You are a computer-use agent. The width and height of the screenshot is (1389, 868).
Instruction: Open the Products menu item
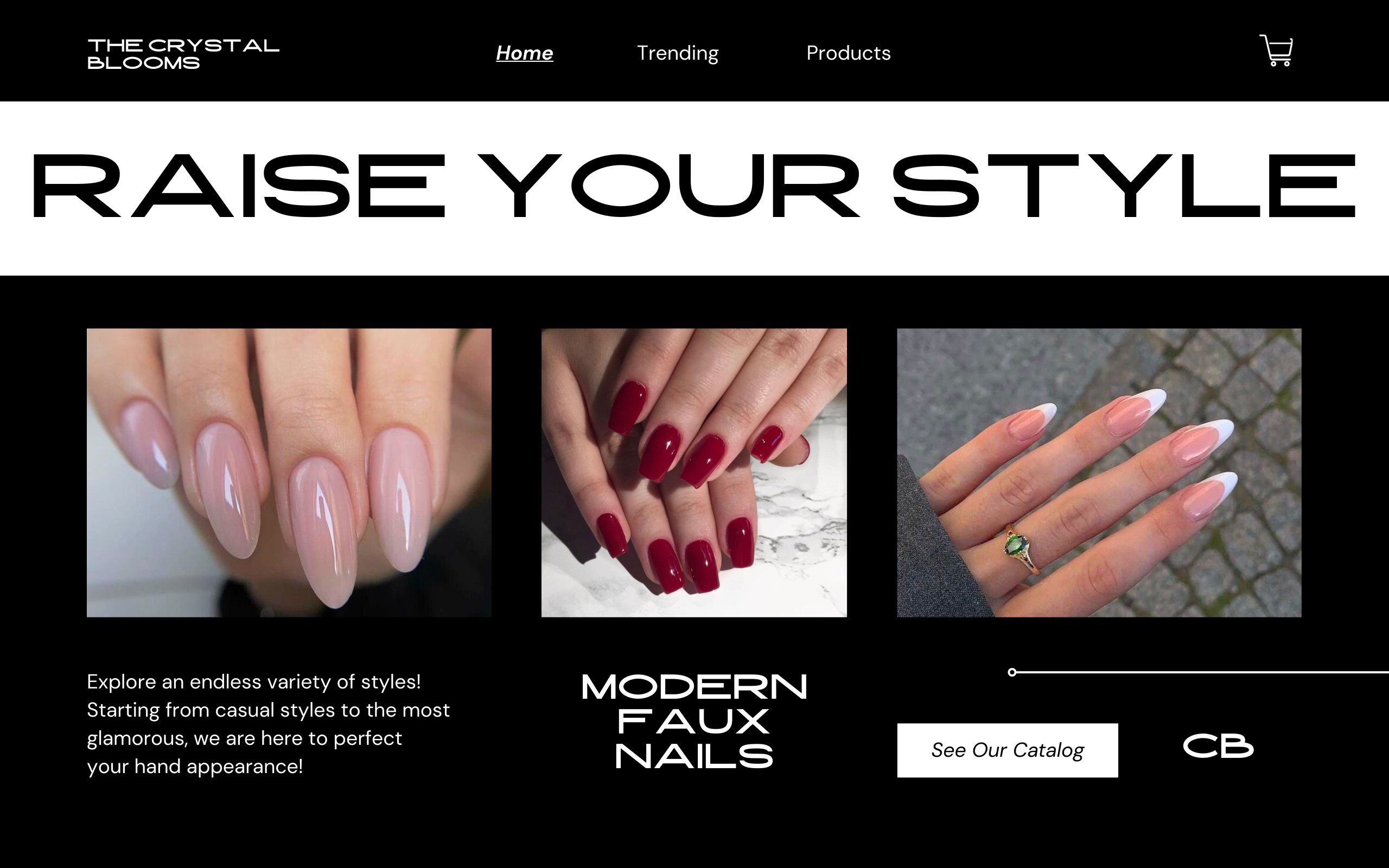[849, 53]
